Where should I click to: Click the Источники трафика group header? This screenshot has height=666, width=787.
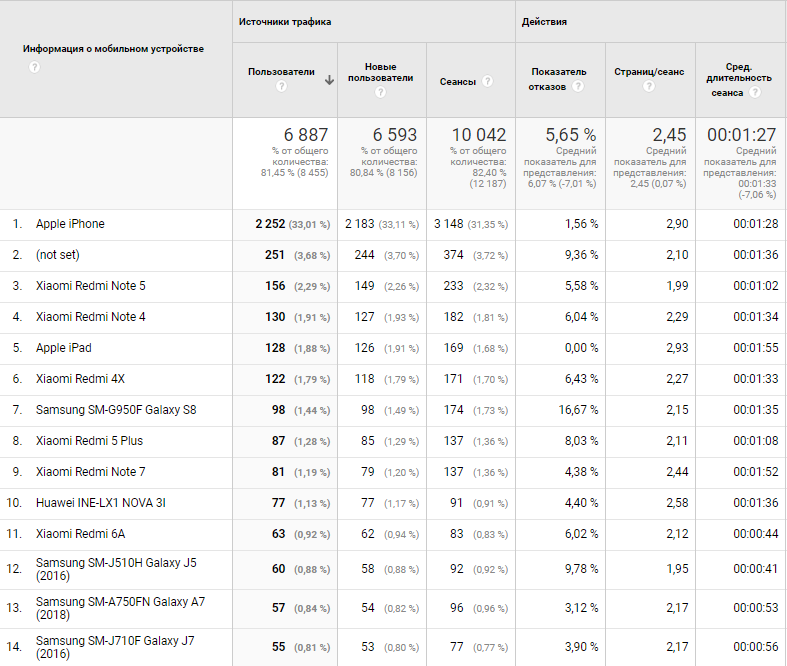tap(285, 22)
